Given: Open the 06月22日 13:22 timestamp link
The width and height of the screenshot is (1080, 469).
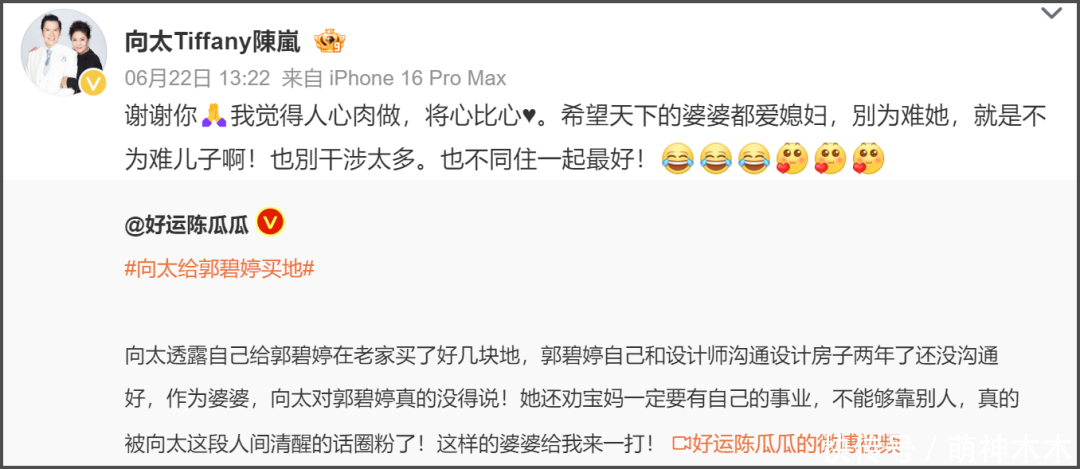Looking at the screenshot, I should click(x=197, y=79).
